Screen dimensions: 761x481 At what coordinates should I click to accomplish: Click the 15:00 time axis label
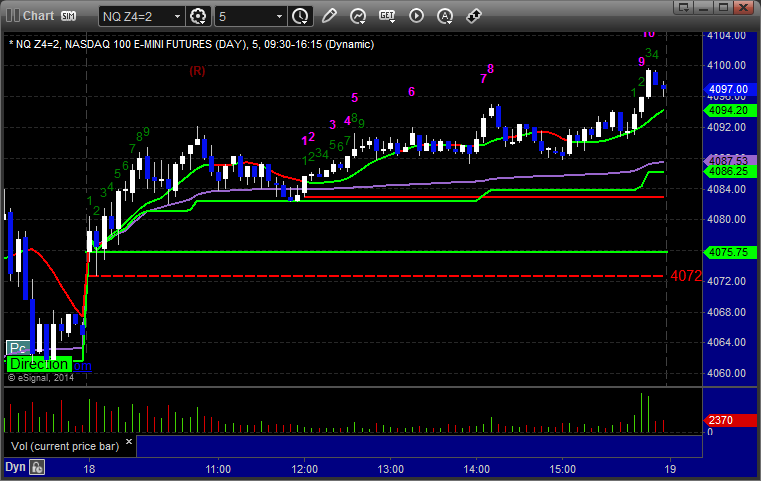[562, 469]
